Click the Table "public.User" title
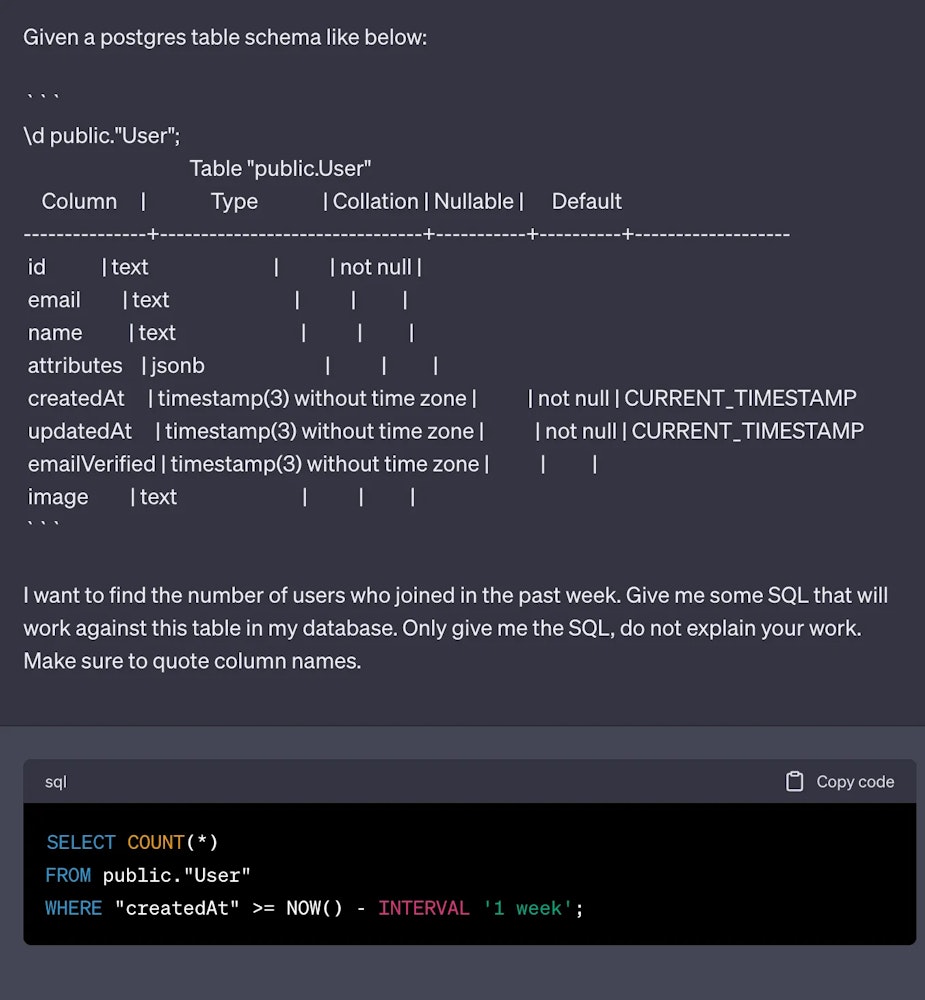Viewport: 925px width, 1000px height. click(x=280, y=168)
